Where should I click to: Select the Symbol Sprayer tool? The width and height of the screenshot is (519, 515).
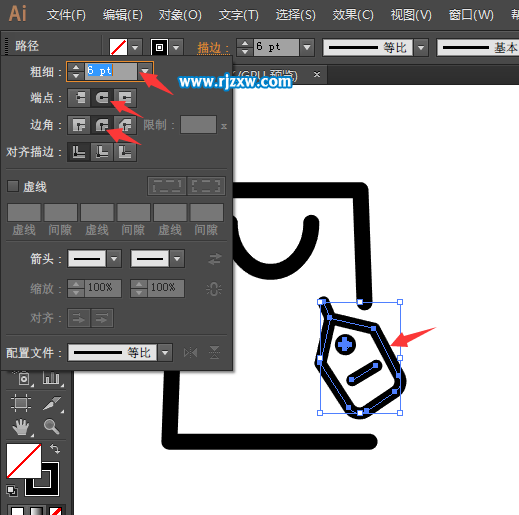click(23, 378)
